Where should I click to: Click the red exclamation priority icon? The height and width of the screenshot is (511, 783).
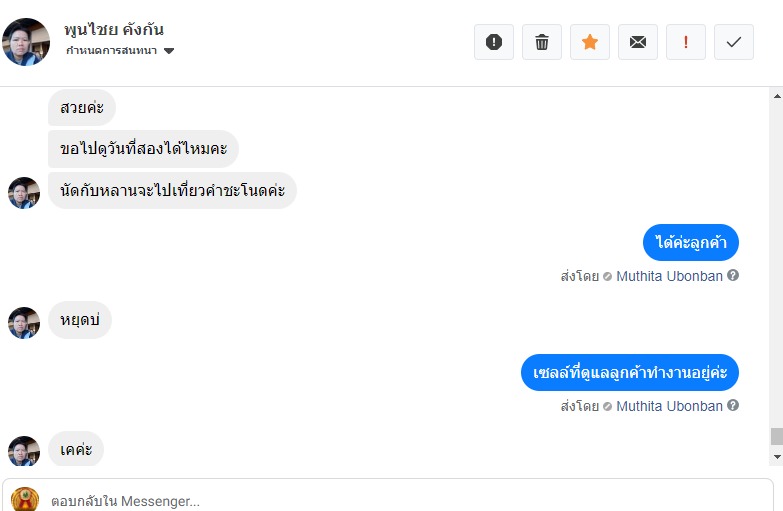pos(686,42)
